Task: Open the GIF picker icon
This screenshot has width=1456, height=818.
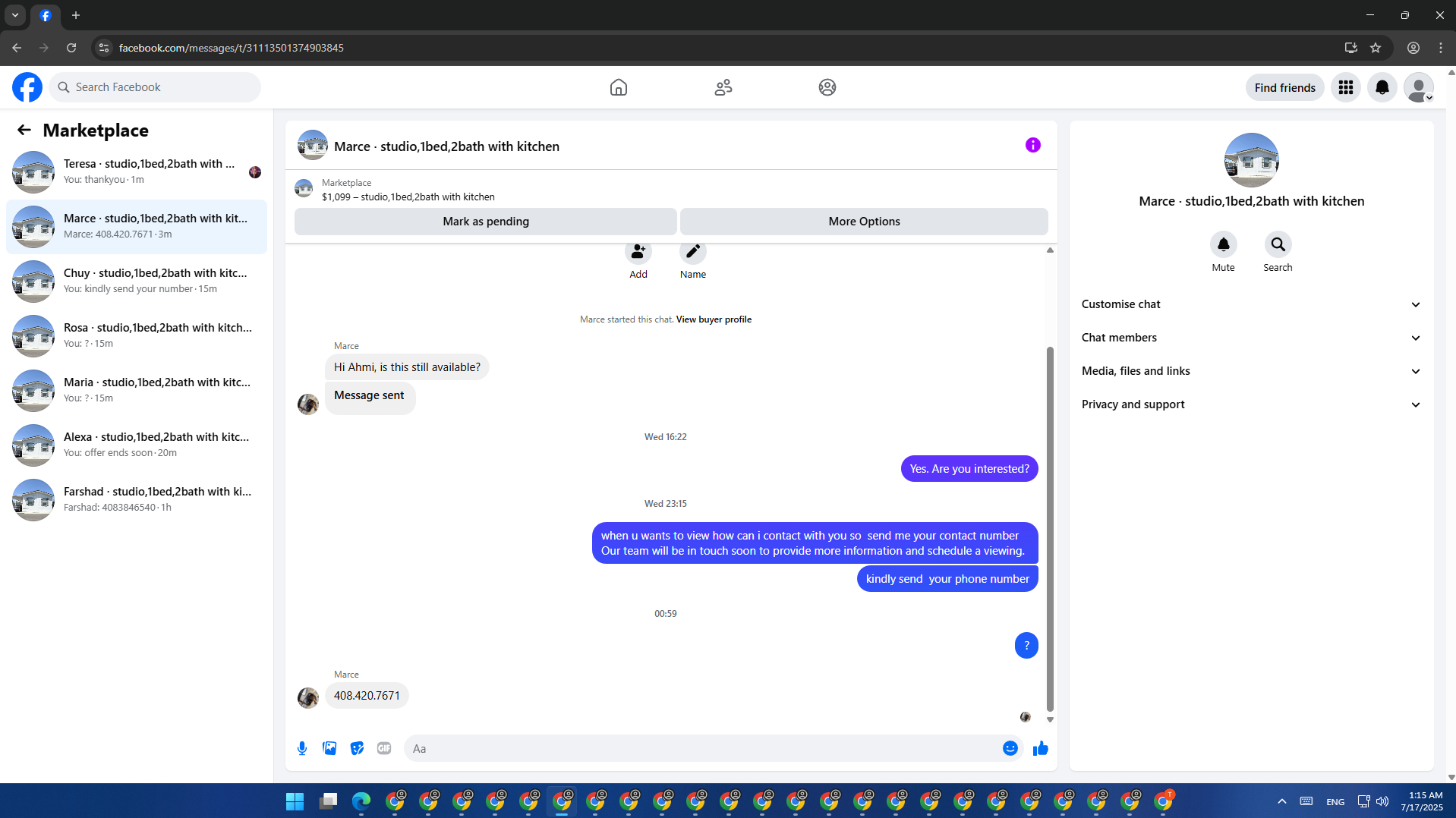Action: pos(384,748)
